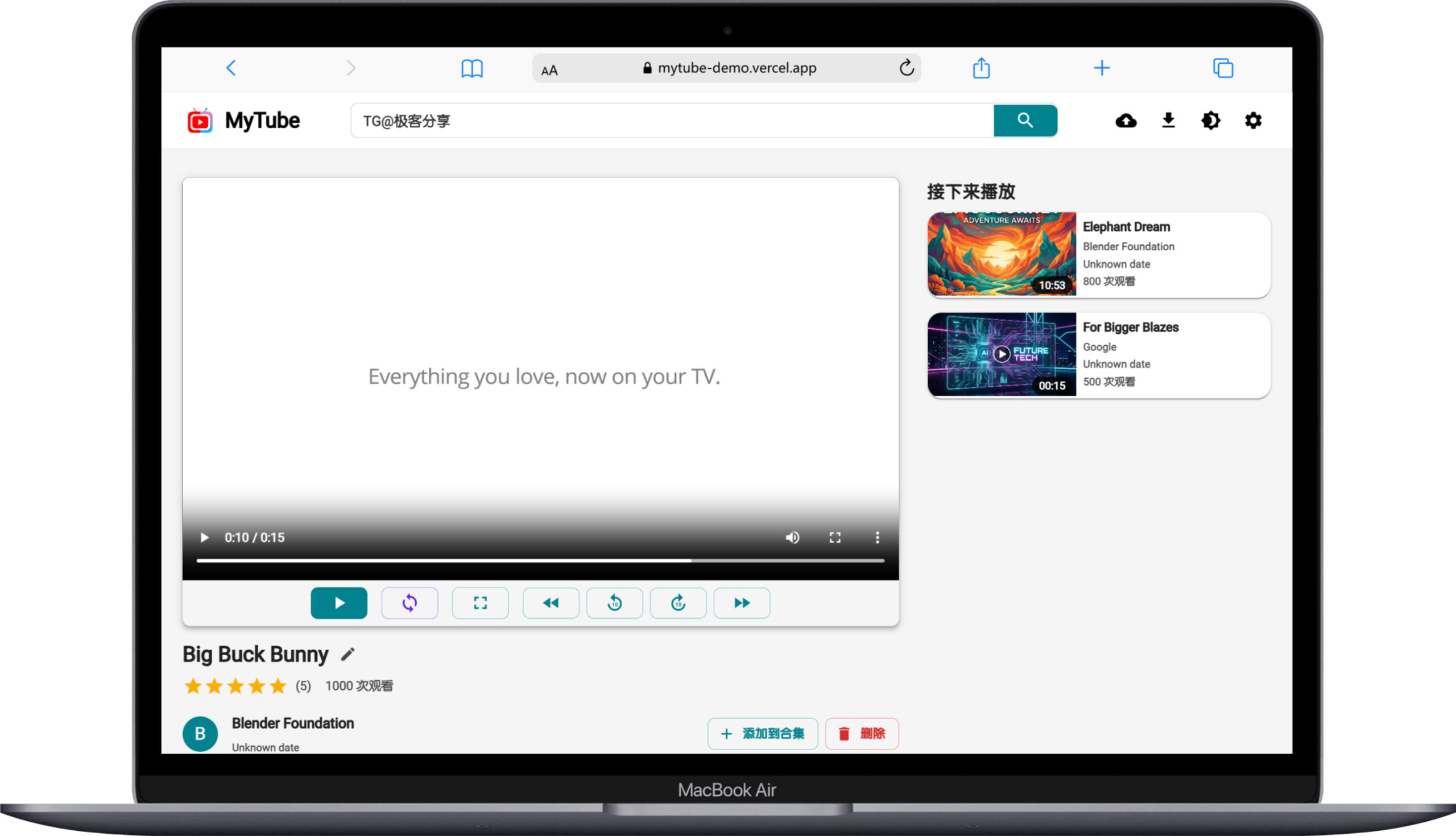Viewport: 1456px width, 836px height.
Task: Open downloads via the download arrow icon
Action: (x=1168, y=121)
